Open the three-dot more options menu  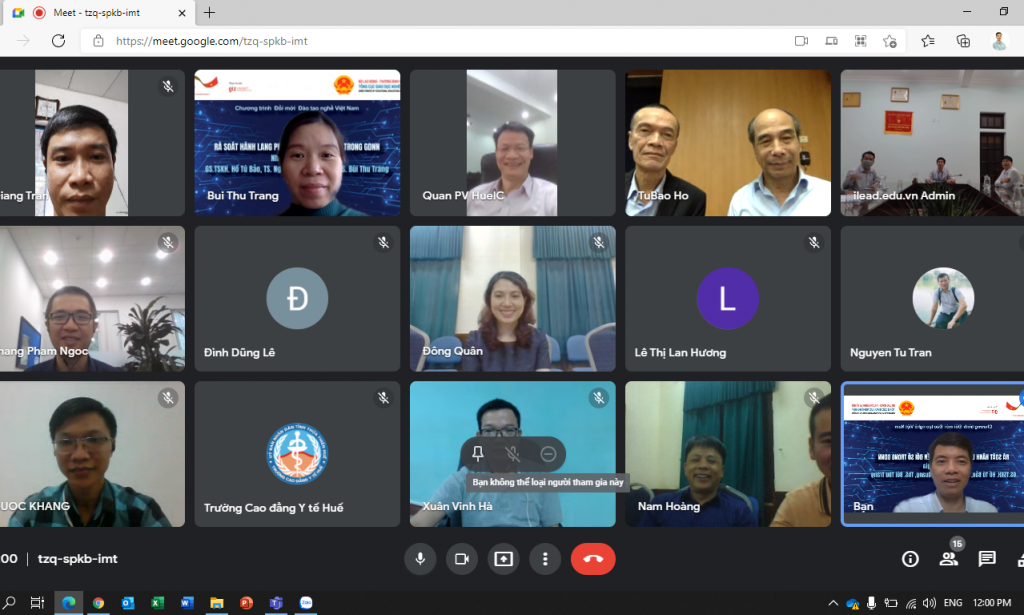[x=545, y=559]
